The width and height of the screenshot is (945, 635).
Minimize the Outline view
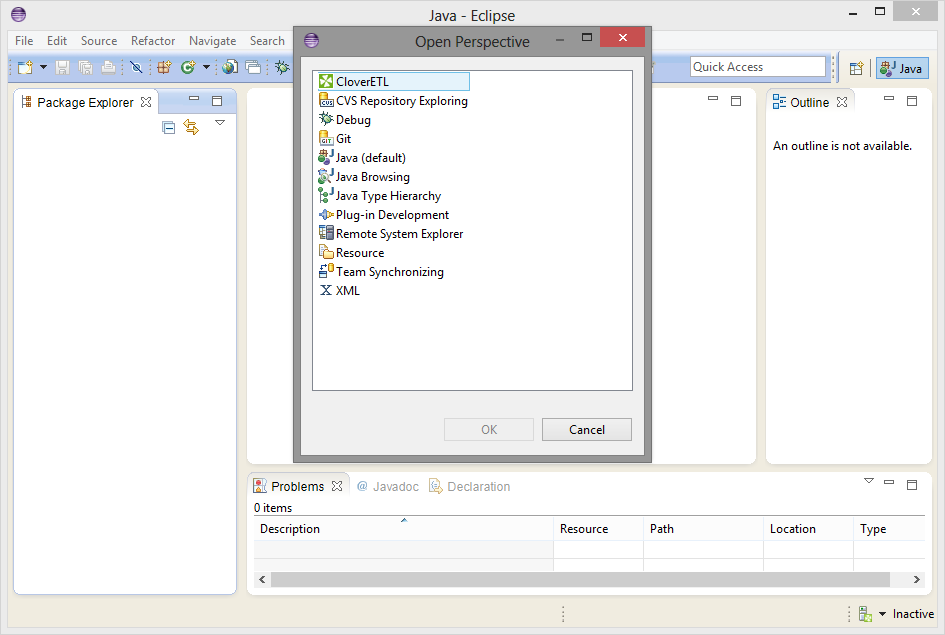(889, 98)
